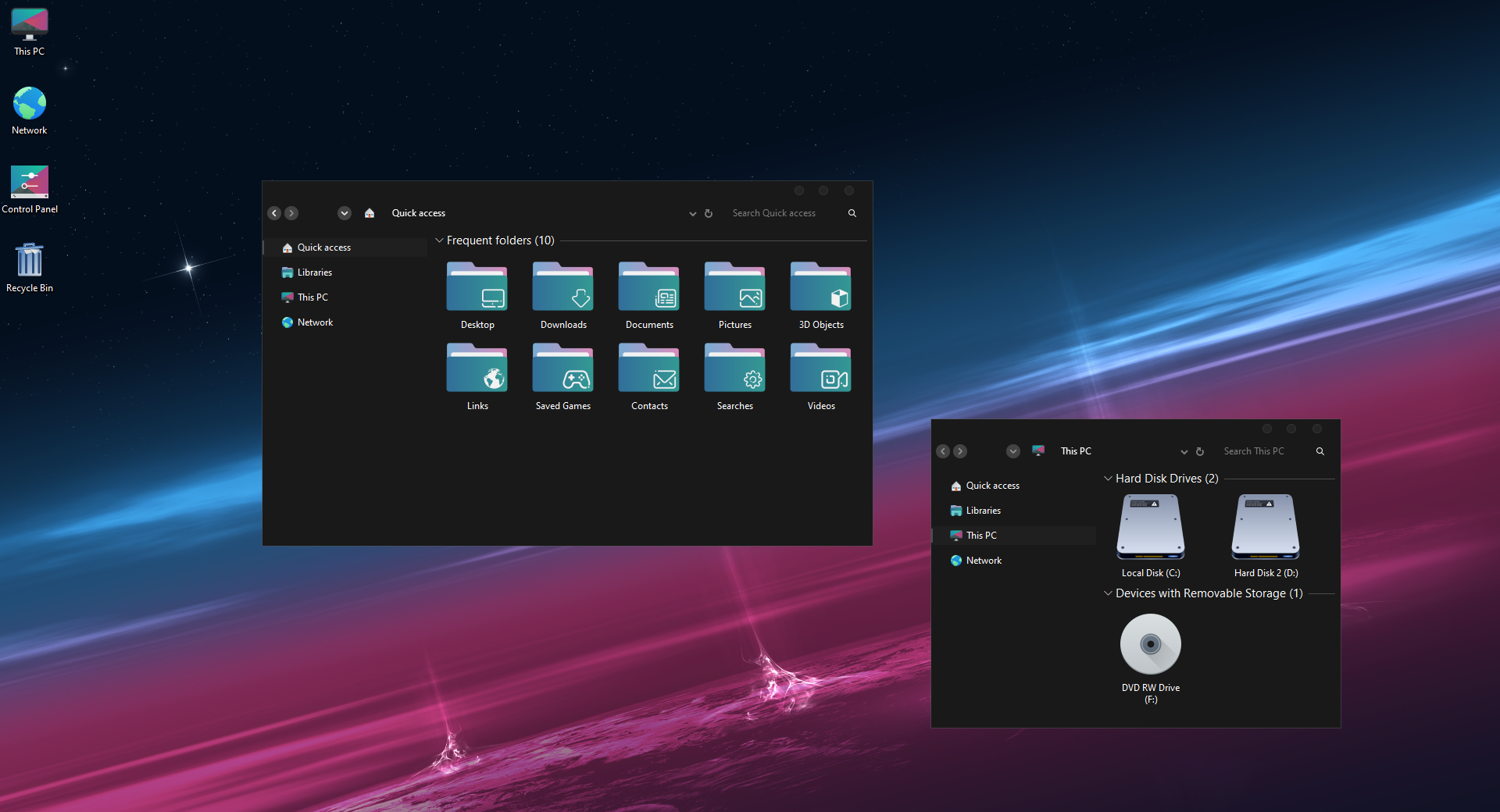Screen dimensions: 1500x812
Task: Open recent locations dropdown in Quick access window
Action: (x=345, y=213)
